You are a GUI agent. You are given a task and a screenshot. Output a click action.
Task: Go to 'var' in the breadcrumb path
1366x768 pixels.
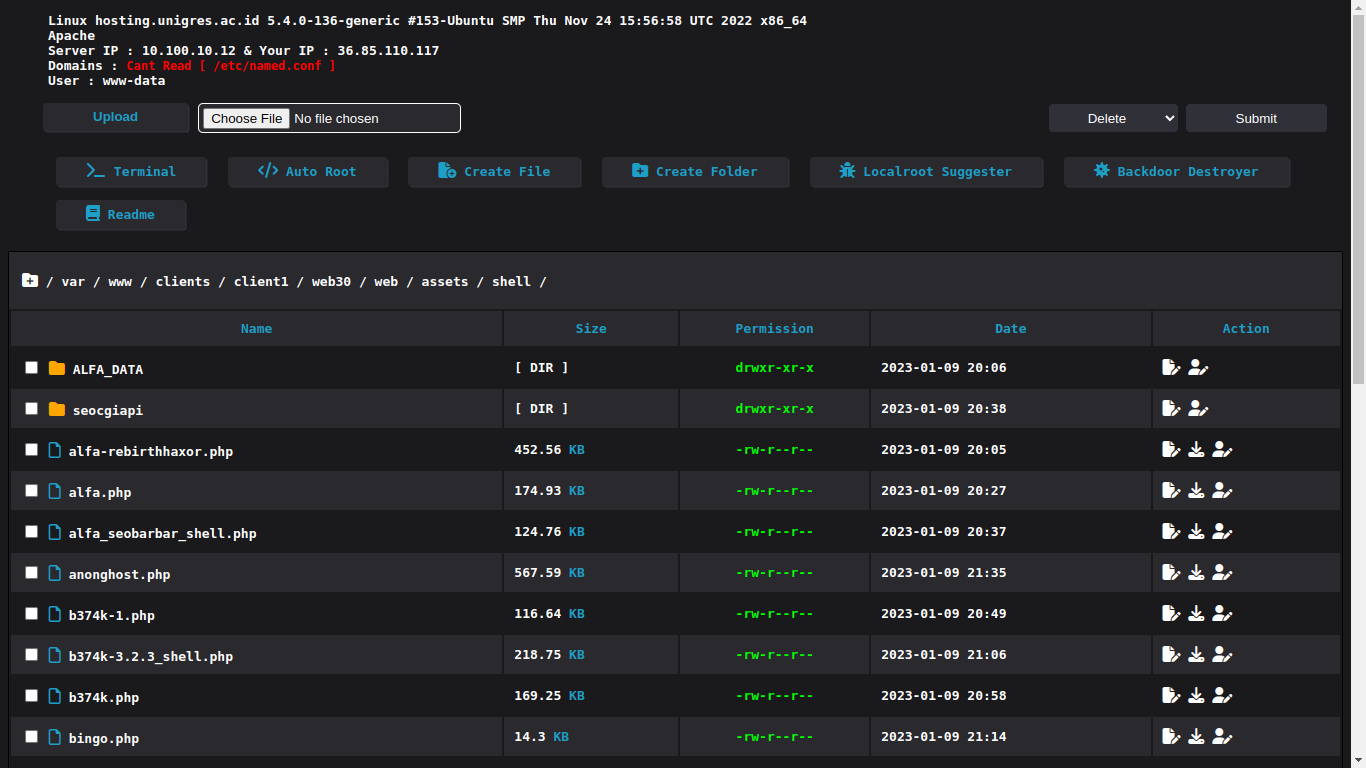tap(73, 282)
